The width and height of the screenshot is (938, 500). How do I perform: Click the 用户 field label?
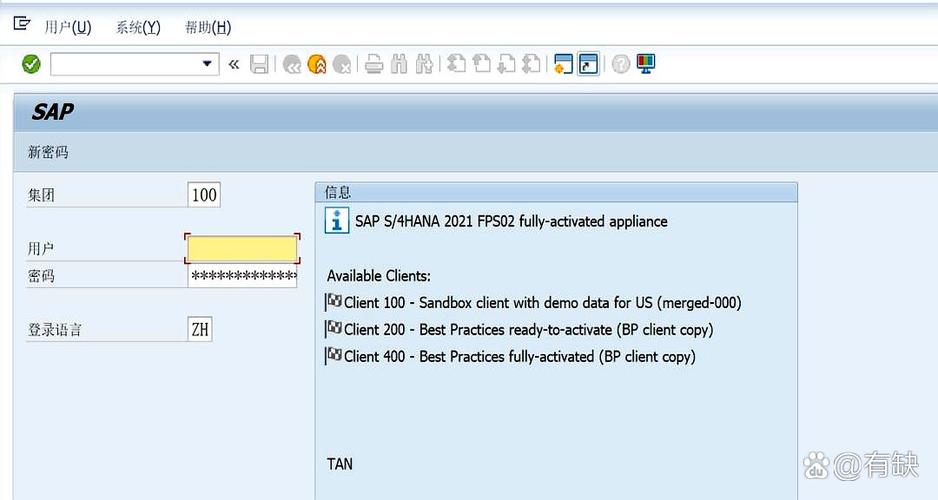41,249
